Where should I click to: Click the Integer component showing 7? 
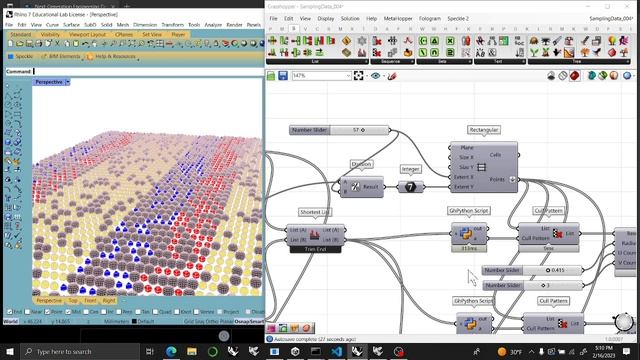pos(410,187)
